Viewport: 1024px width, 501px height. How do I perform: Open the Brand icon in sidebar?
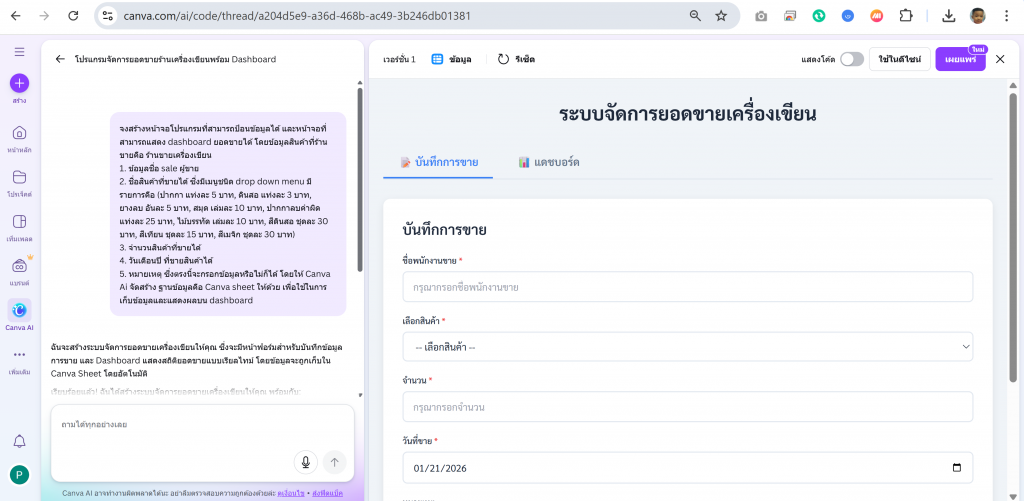click(x=19, y=267)
